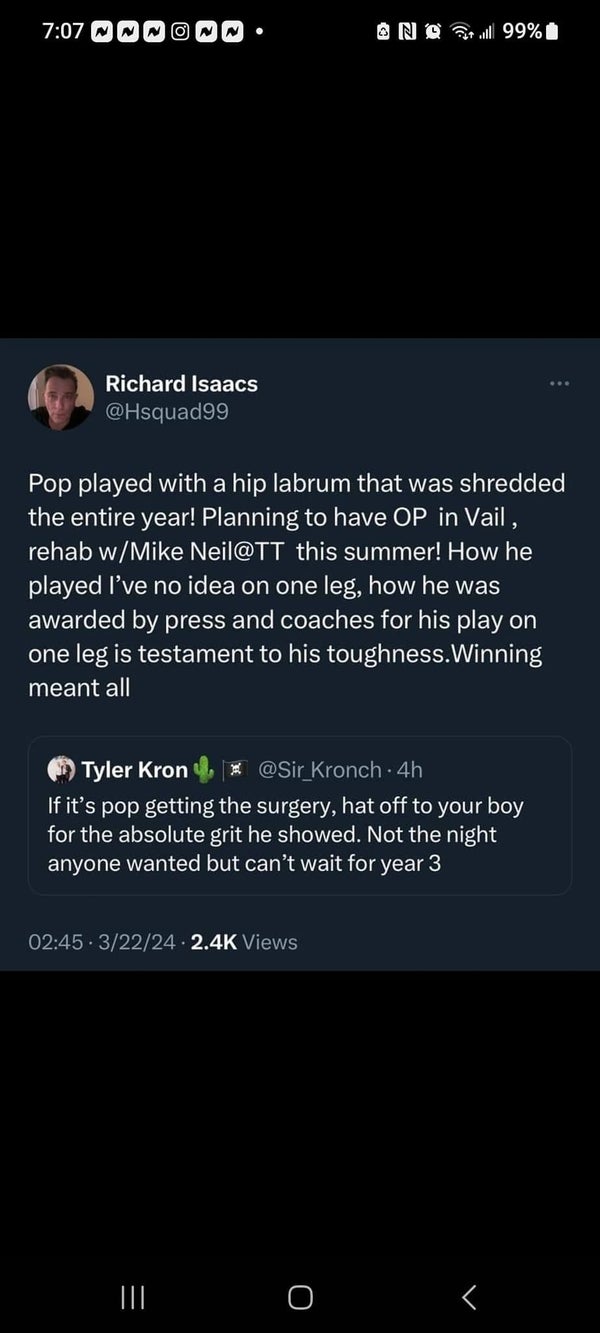Image resolution: width=600 pixels, height=1333 pixels.
Task: Open the recent apps navigation button
Action: tap(133, 1297)
